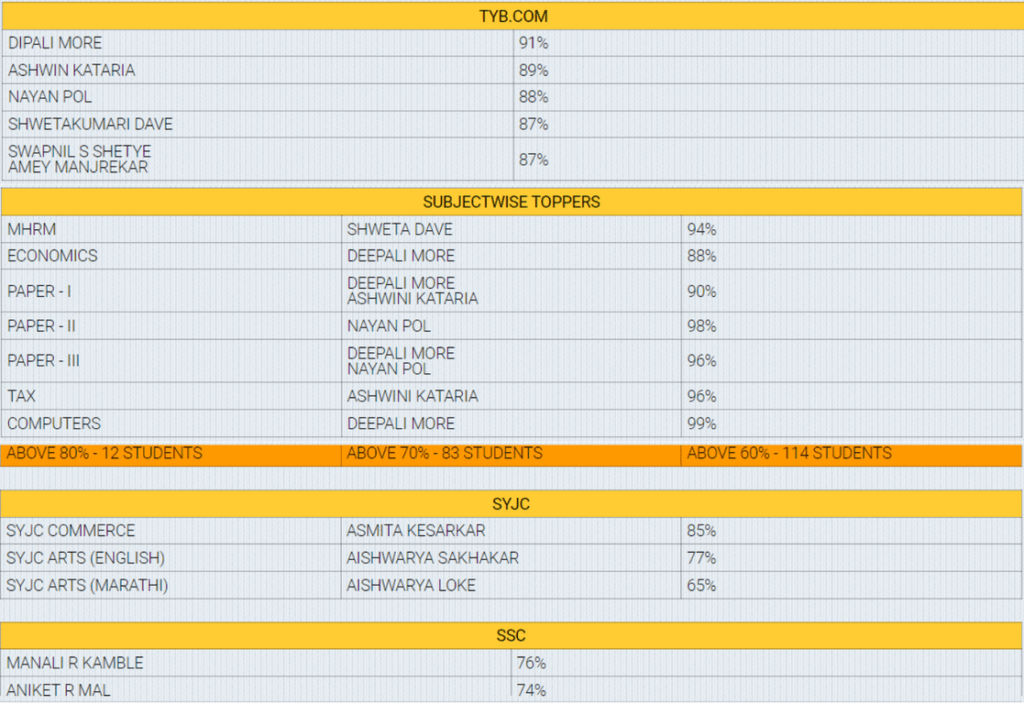The height and width of the screenshot is (704, 1024).
Task: Select the PAPER - III subject cell
Action: click(171, 360)
